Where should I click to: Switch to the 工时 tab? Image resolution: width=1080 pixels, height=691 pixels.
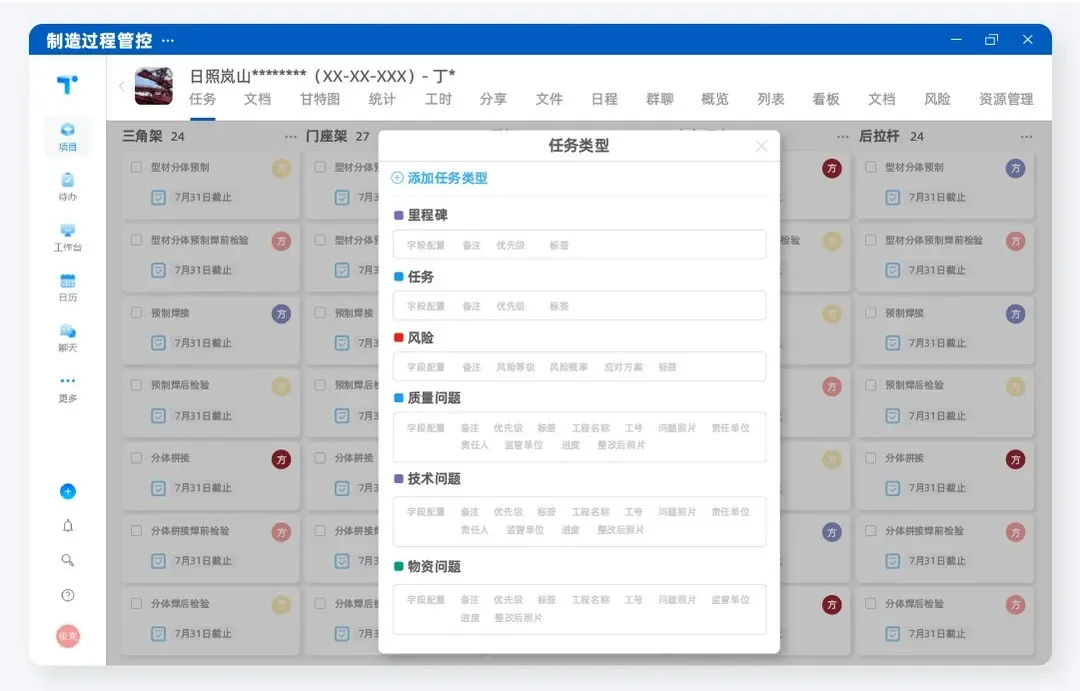438,99
